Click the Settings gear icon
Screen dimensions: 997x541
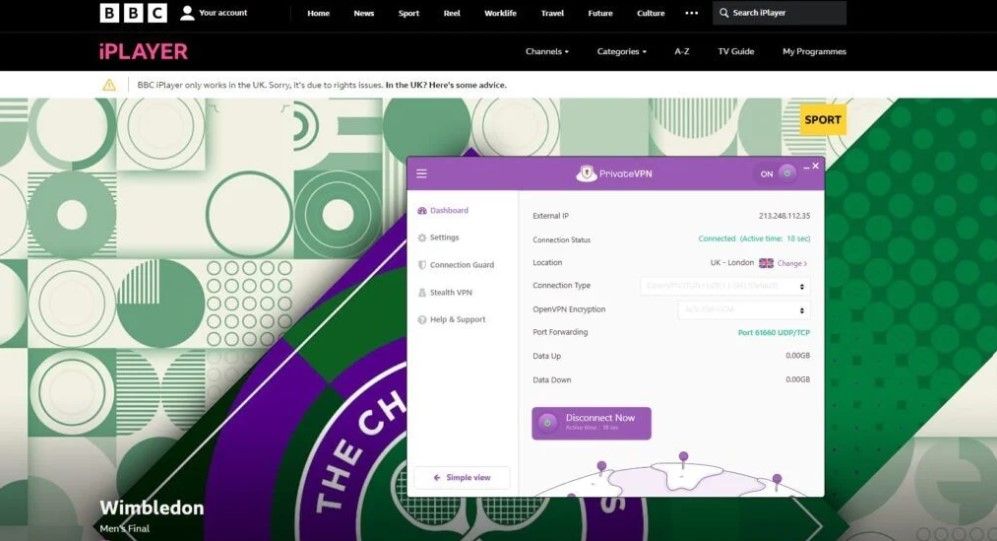[x=422, y=238]
